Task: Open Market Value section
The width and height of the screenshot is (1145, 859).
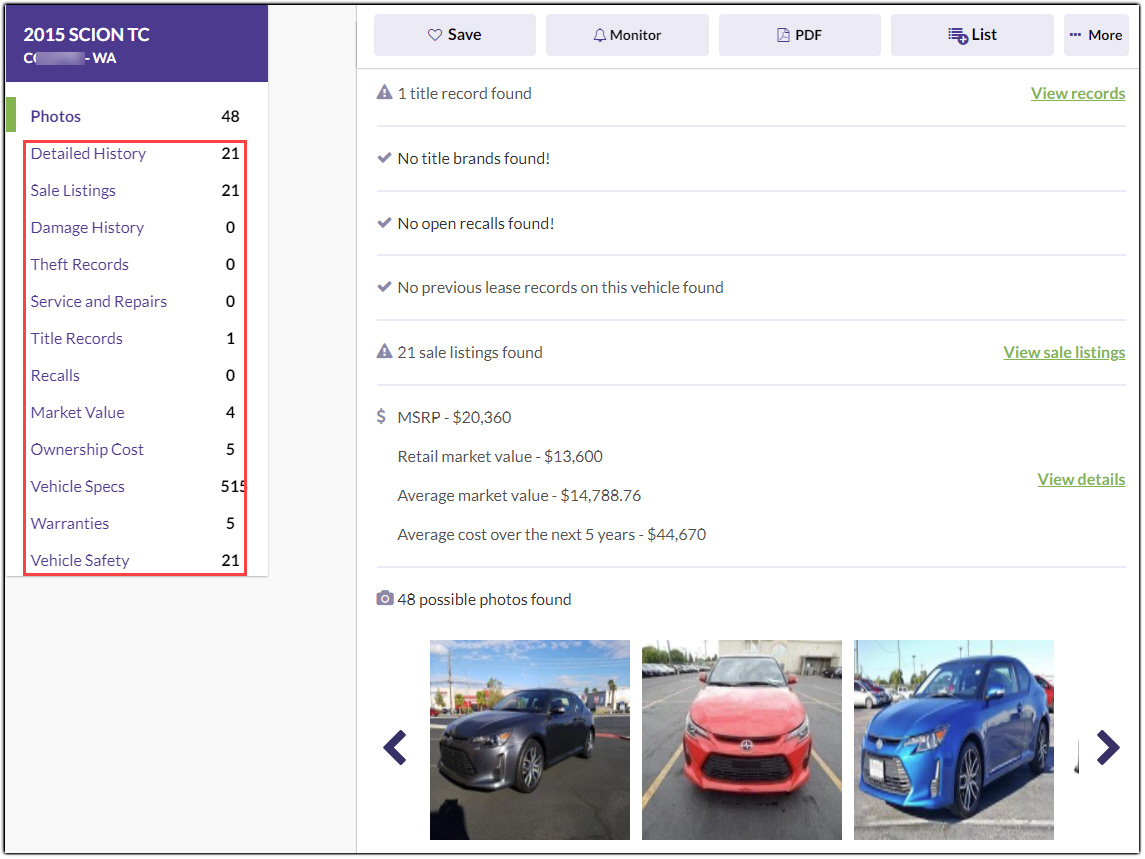Action: pyautogui.click(x=77, y=413)
